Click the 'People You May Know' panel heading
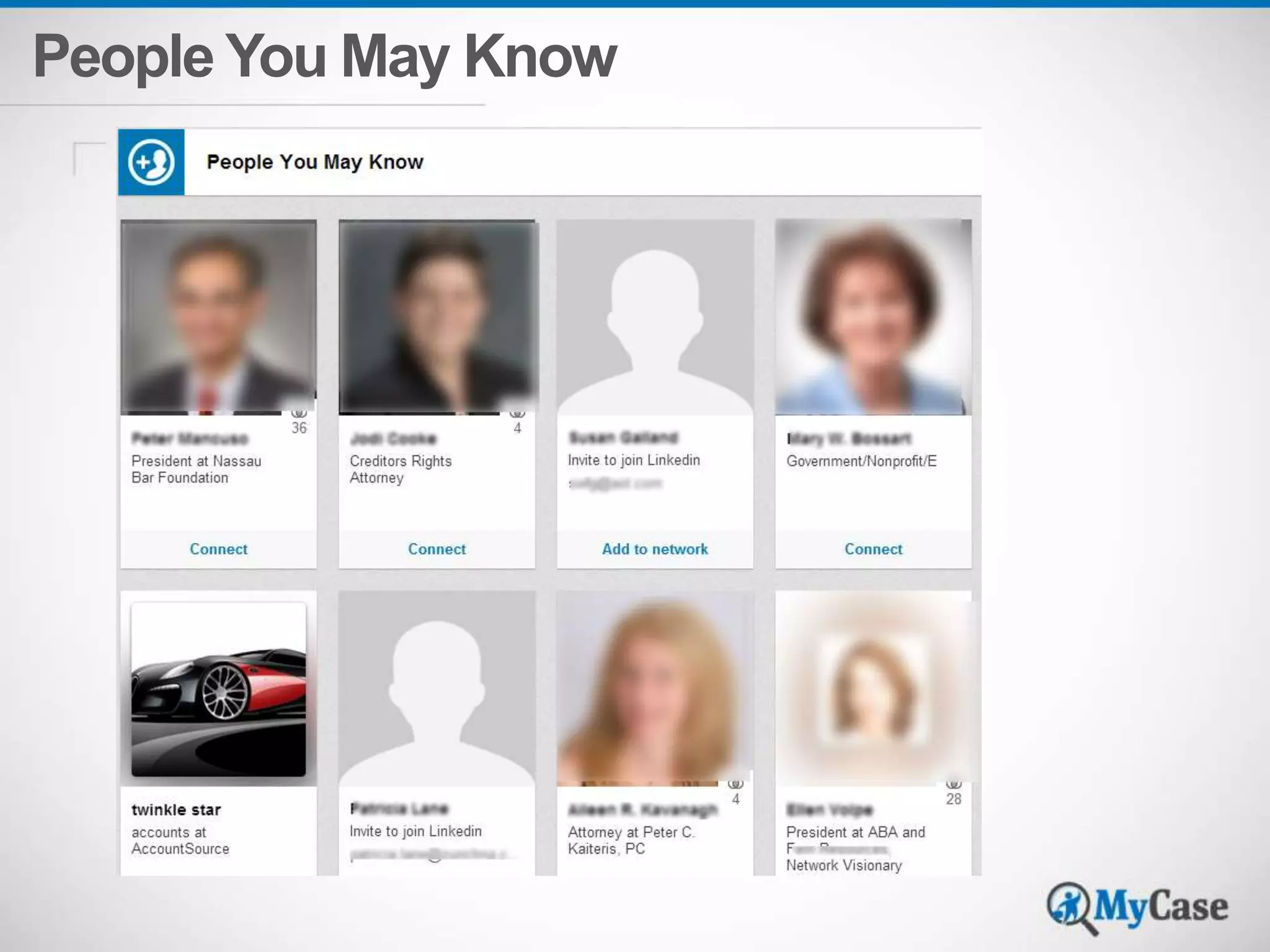Image resolution: width=1270 pixels, height=952 pixels. 315,162
